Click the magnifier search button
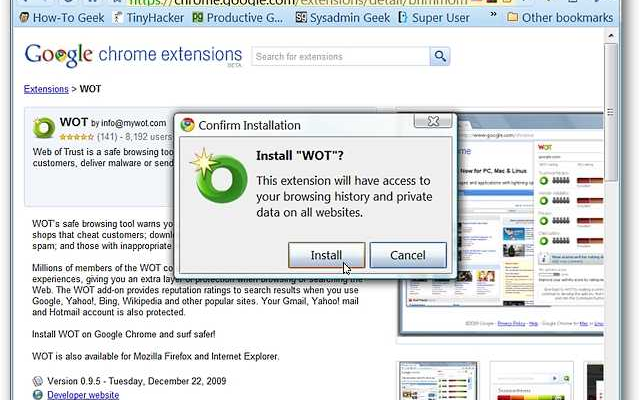Viewport: 640px width, 400px height. 439,57
